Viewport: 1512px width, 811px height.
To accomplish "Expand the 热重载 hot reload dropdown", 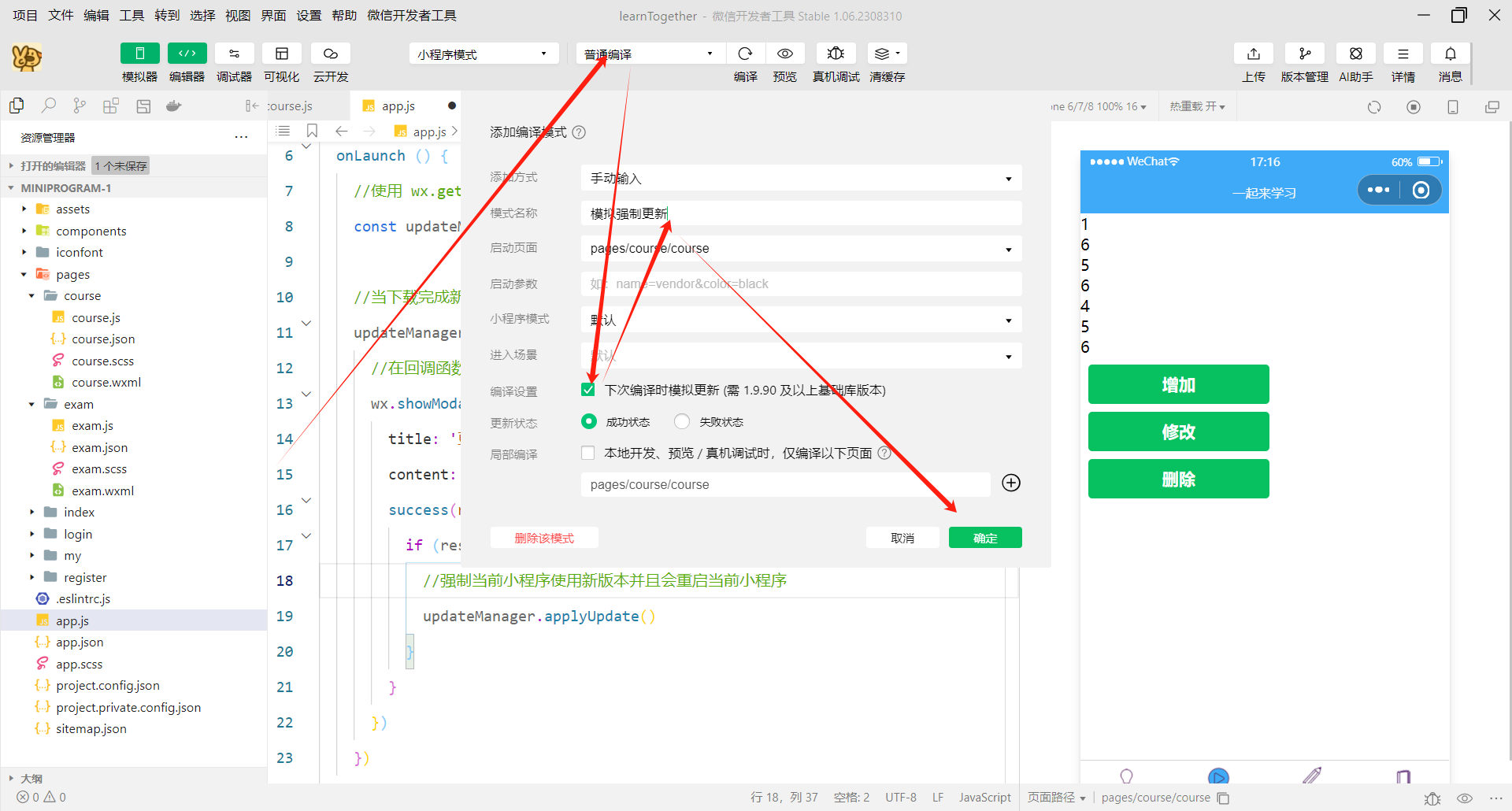I will [1197, 106].
